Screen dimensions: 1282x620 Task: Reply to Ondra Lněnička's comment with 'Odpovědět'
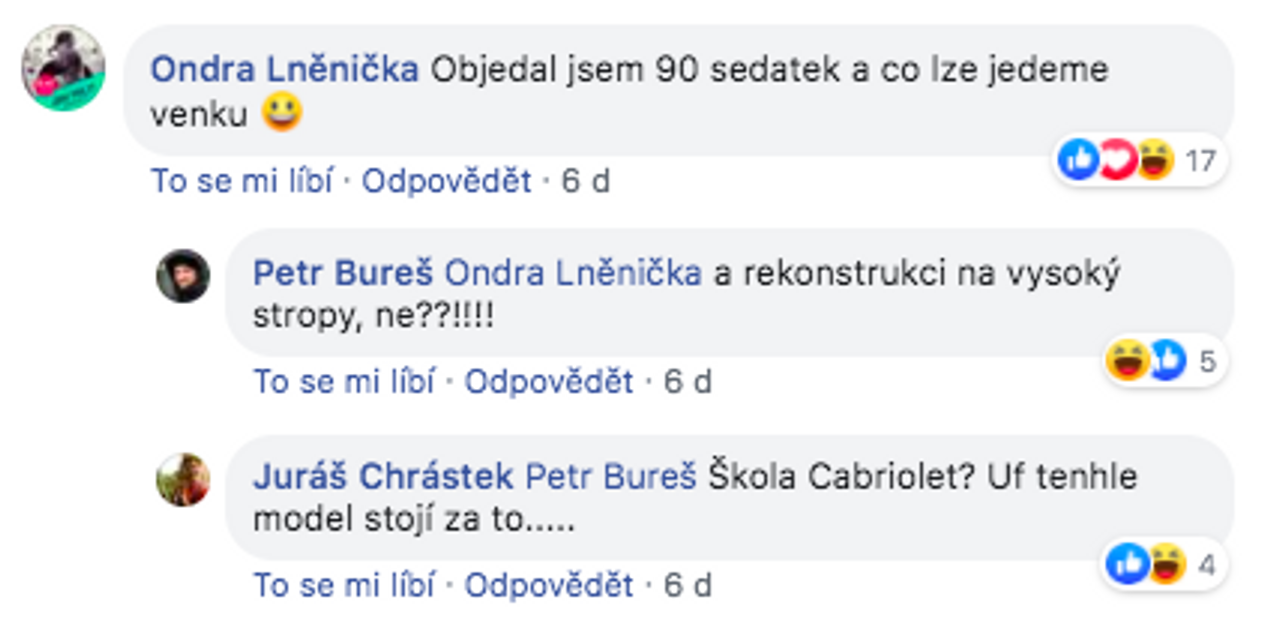click(x=446, y=182)
